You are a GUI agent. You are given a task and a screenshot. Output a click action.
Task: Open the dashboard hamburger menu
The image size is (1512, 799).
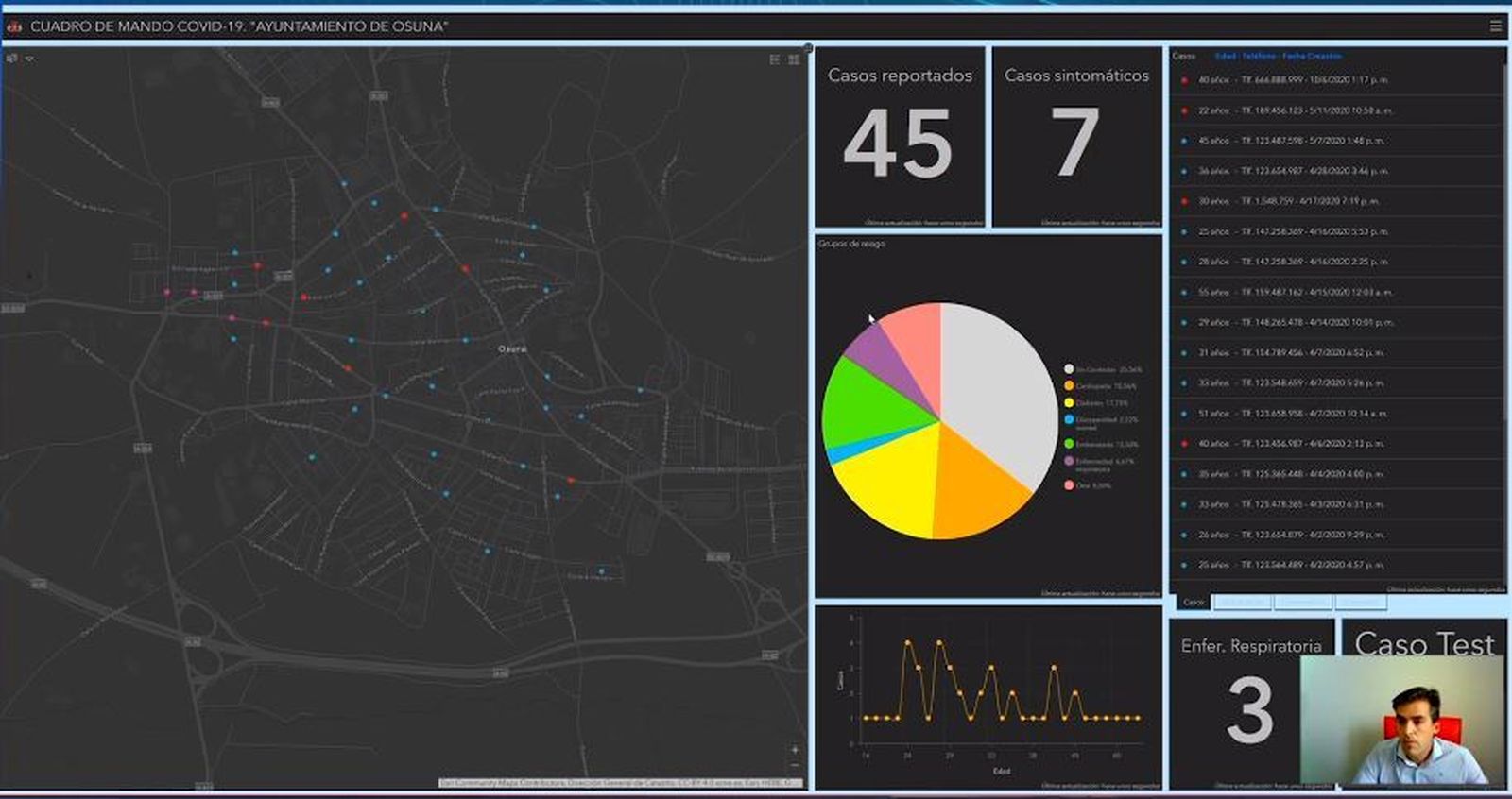click(1495, 26)
